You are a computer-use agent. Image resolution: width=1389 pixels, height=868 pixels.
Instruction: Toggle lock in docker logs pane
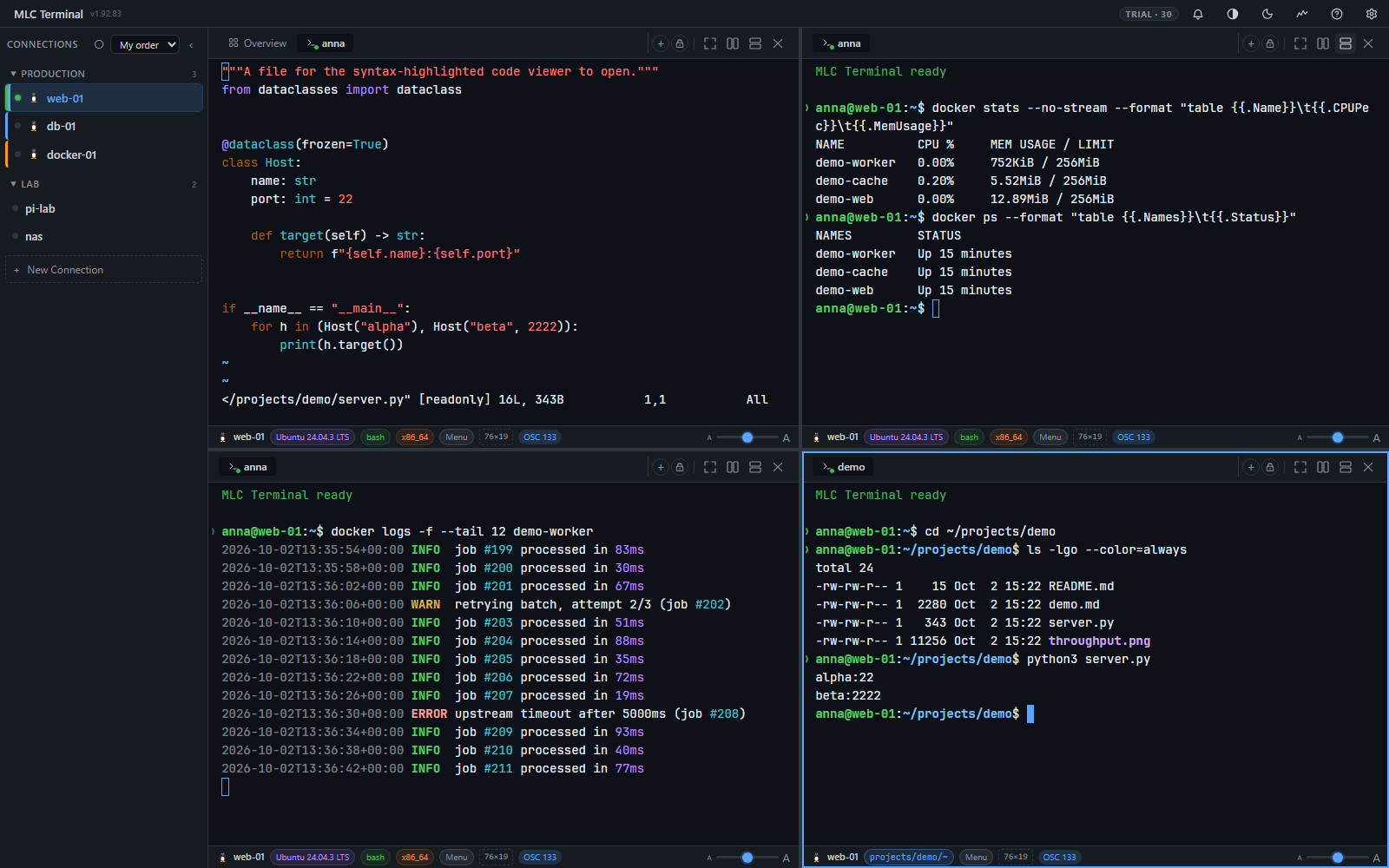point(680,467)
